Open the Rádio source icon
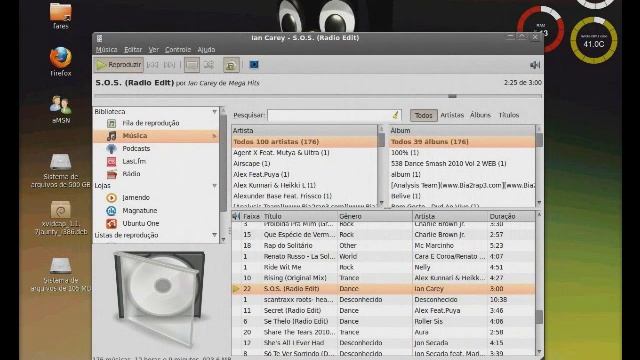Screen dimensions: 640x360 click(111, 174)
